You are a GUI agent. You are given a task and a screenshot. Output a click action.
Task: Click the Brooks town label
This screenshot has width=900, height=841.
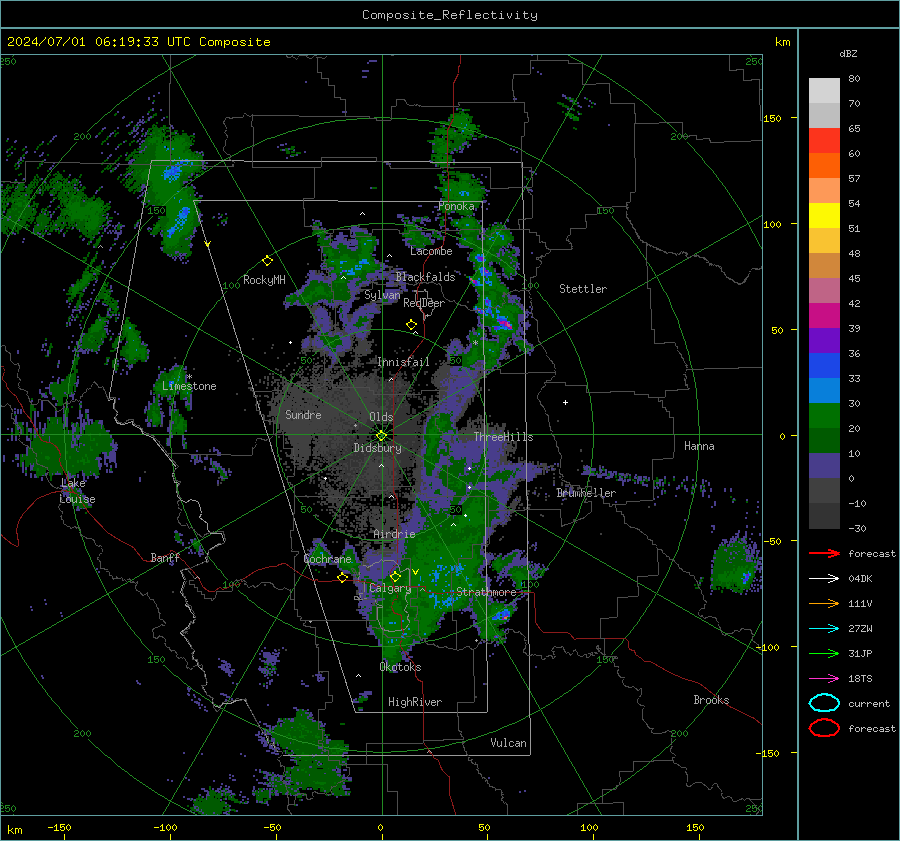pos(711,700)
